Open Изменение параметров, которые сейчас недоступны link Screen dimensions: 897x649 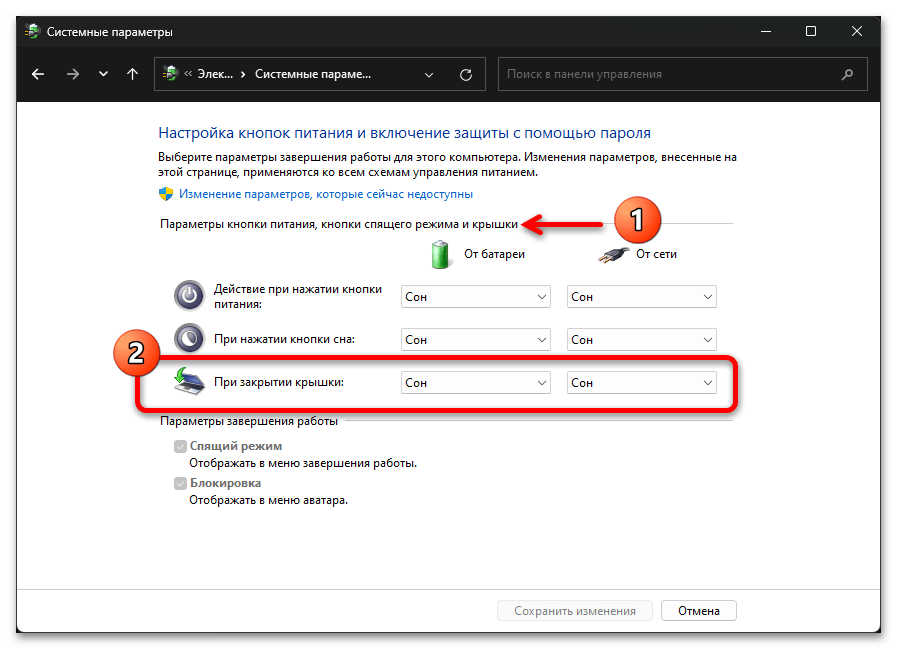[x=326, y=194]
